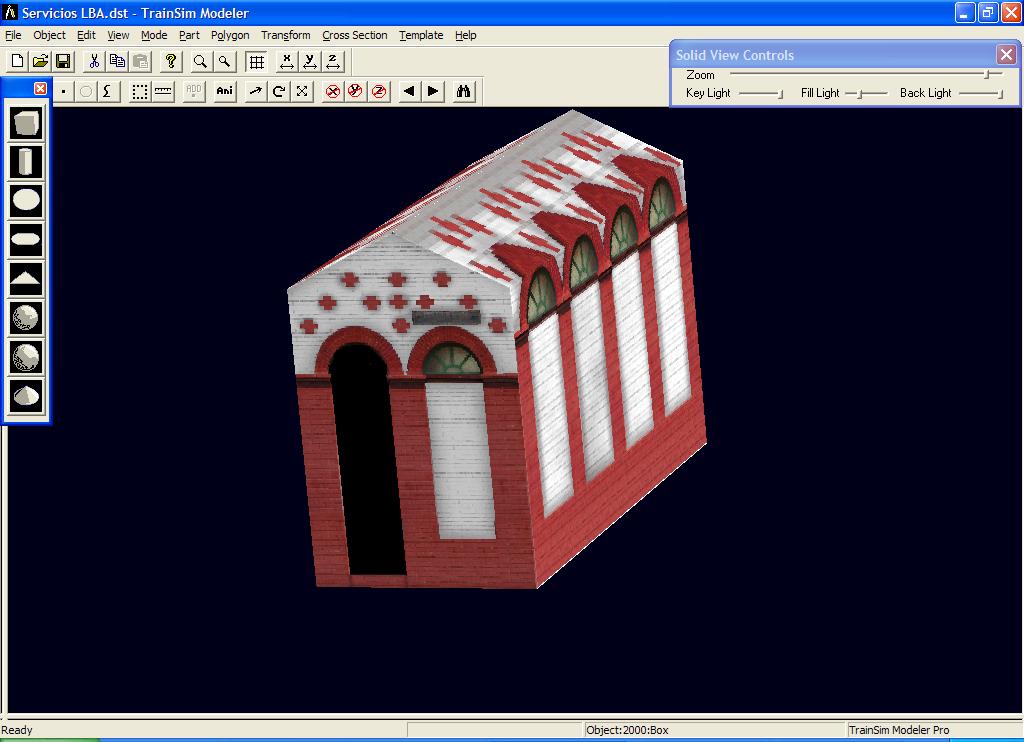
Task: Click the right arrow next button
Action: pyautogui.click(x=433, y=92)
